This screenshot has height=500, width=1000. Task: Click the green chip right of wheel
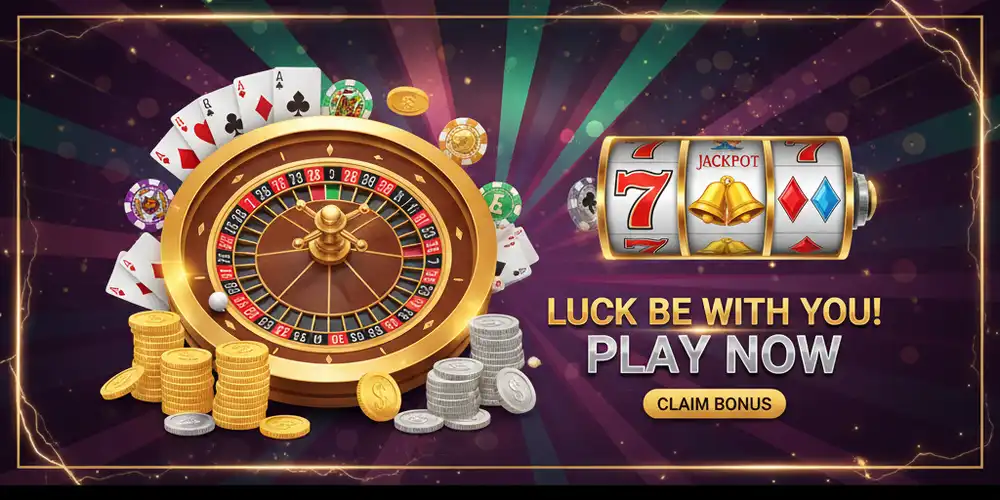pos(501,203)
